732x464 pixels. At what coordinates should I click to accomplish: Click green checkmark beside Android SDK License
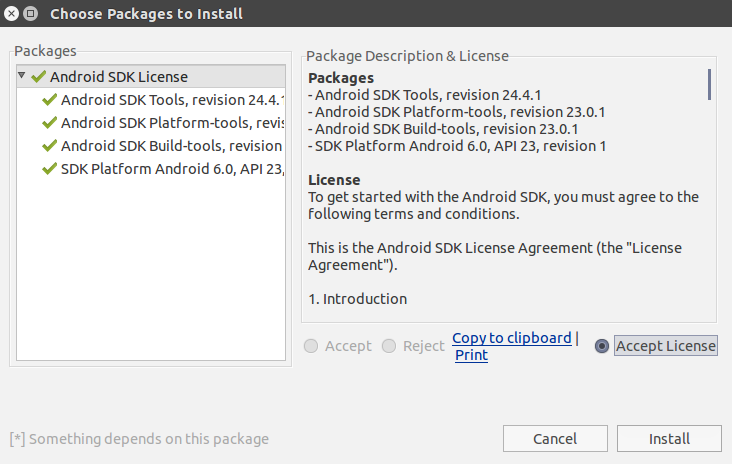click(39, 77)
